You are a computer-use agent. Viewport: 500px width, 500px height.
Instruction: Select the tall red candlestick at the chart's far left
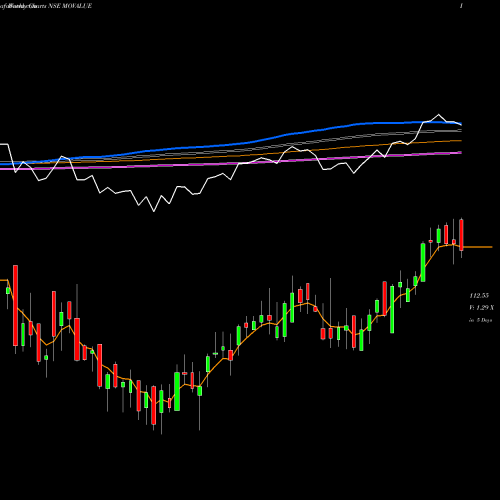point(15,305)
